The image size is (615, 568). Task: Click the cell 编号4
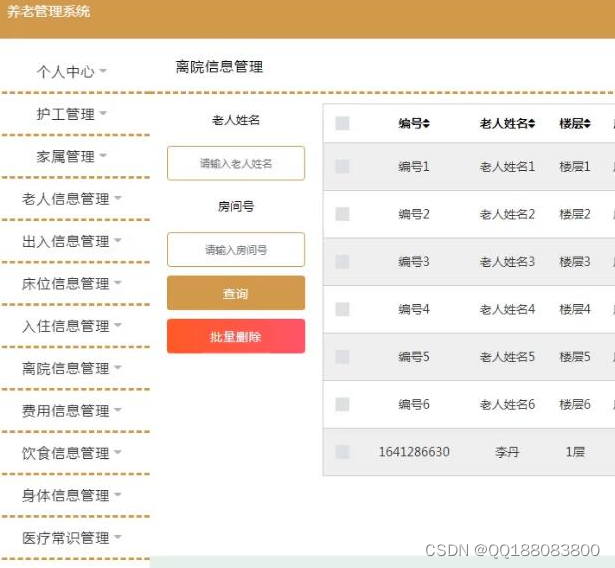pos(414,309)
